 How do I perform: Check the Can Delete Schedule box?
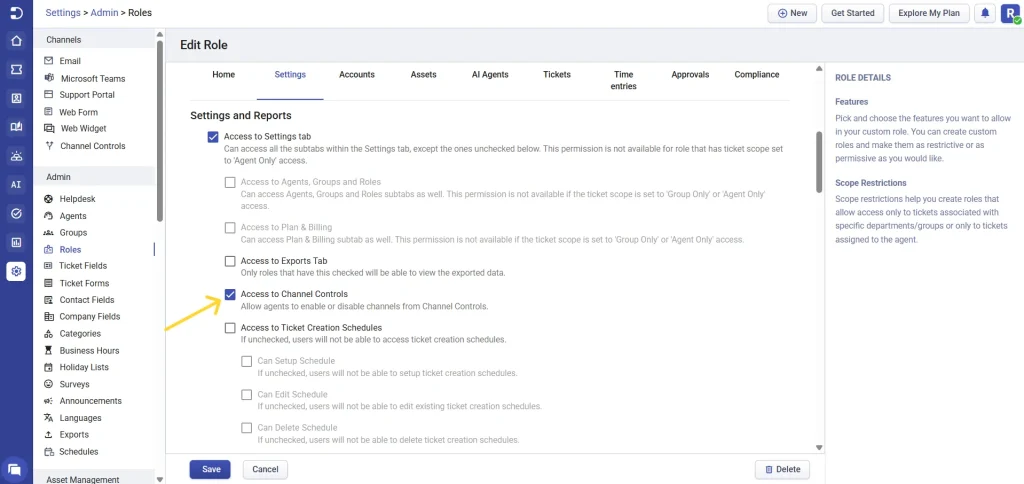[247, 428]
